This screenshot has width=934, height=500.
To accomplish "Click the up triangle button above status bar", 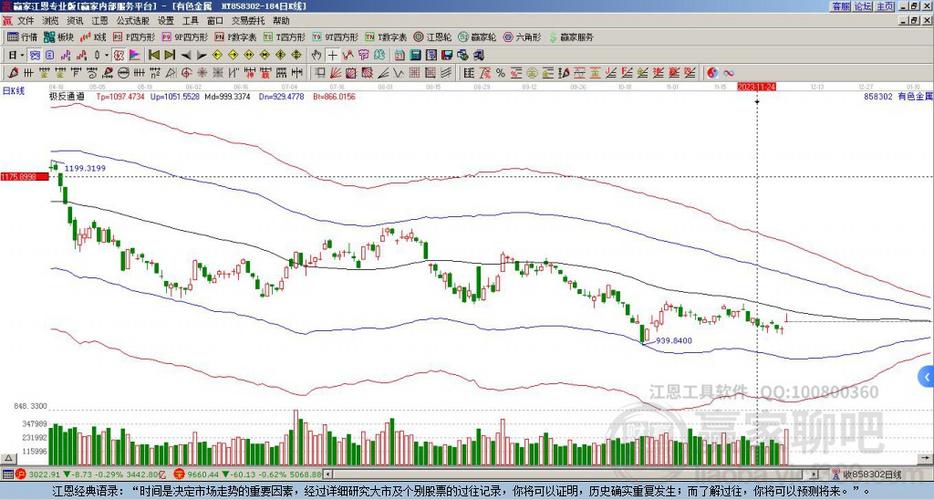I will click(8, 459).
